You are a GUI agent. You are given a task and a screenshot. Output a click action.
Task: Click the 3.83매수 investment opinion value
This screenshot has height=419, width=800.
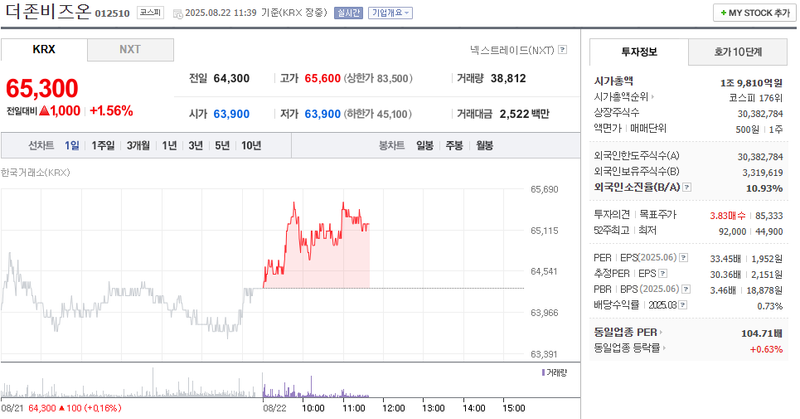(728, 216)
